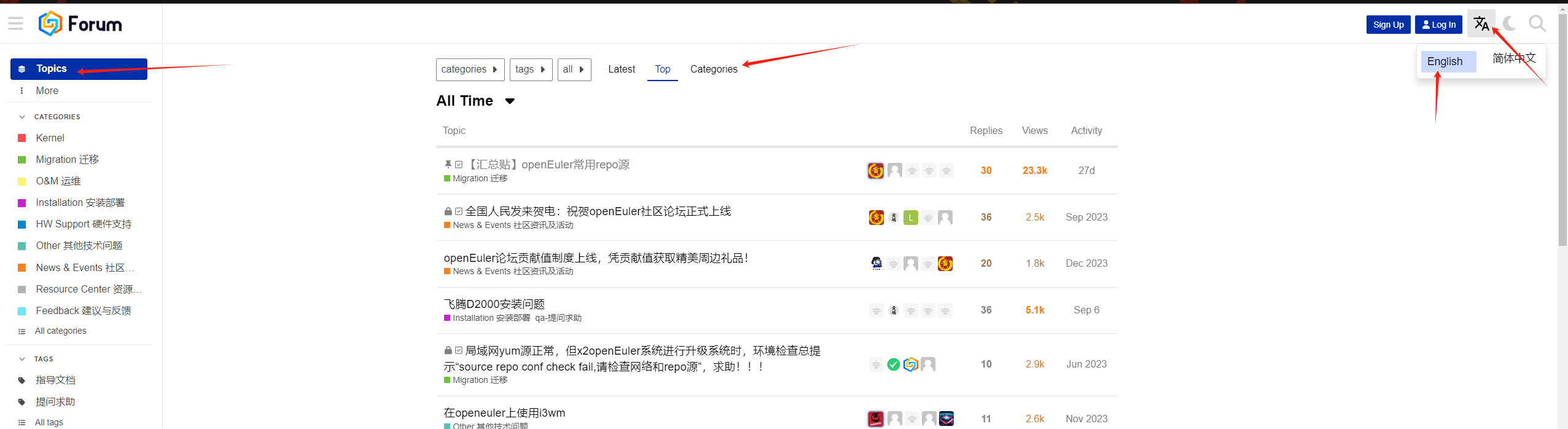1568x429 pixels.
Task: Open the categories filter dropdown
Action: pyautogui.click(x=470, y=69)
